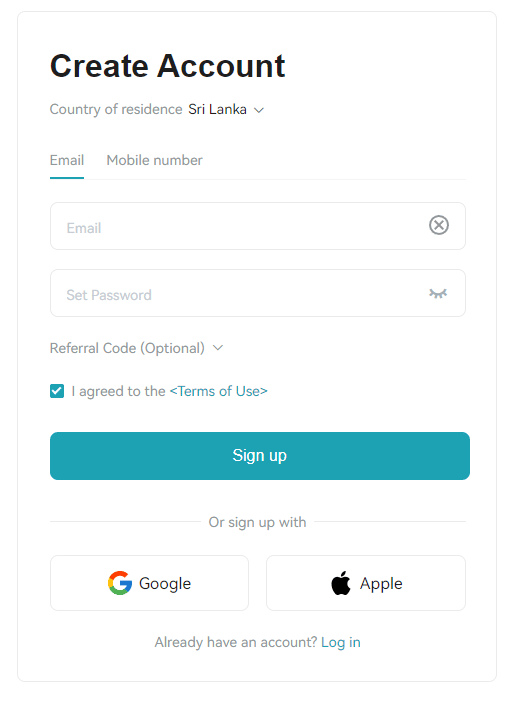Click the Apple logo icon
The height and width of the screenshot is (707, 517).
click(x=341, y=583)
